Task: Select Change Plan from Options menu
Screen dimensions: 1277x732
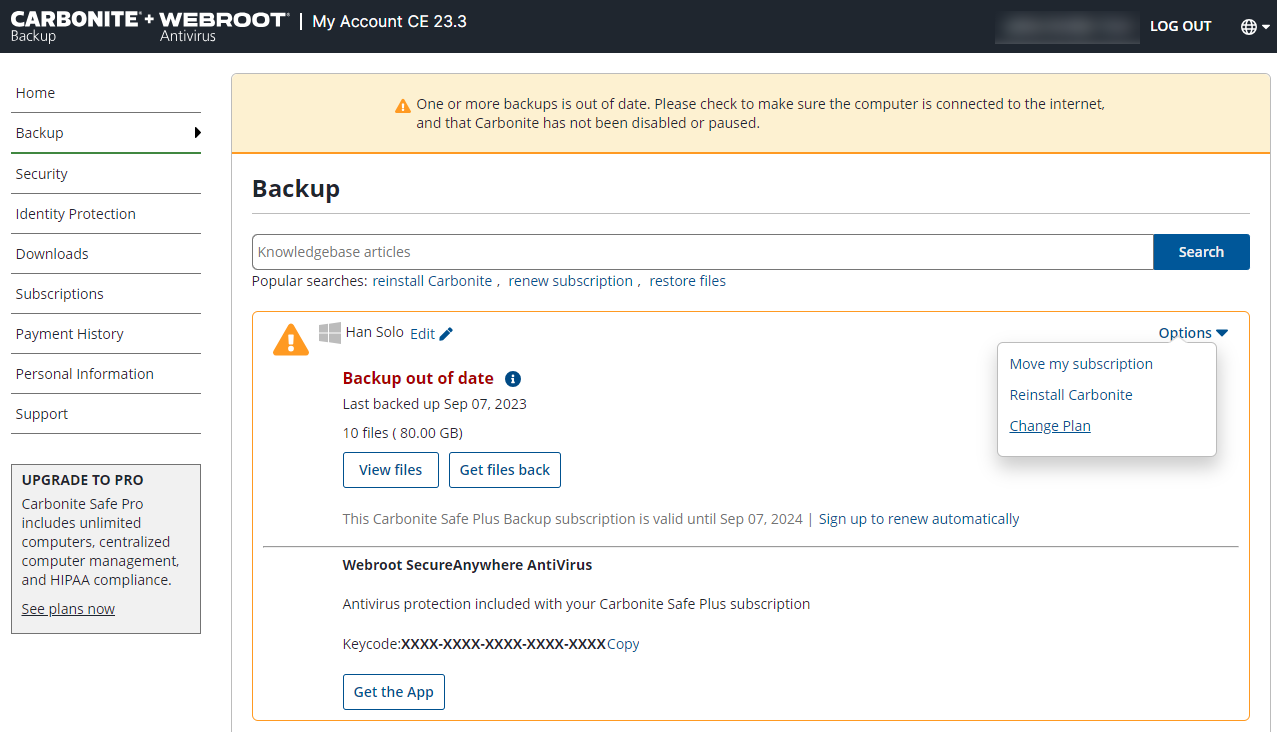Action: coord(1050,426)
